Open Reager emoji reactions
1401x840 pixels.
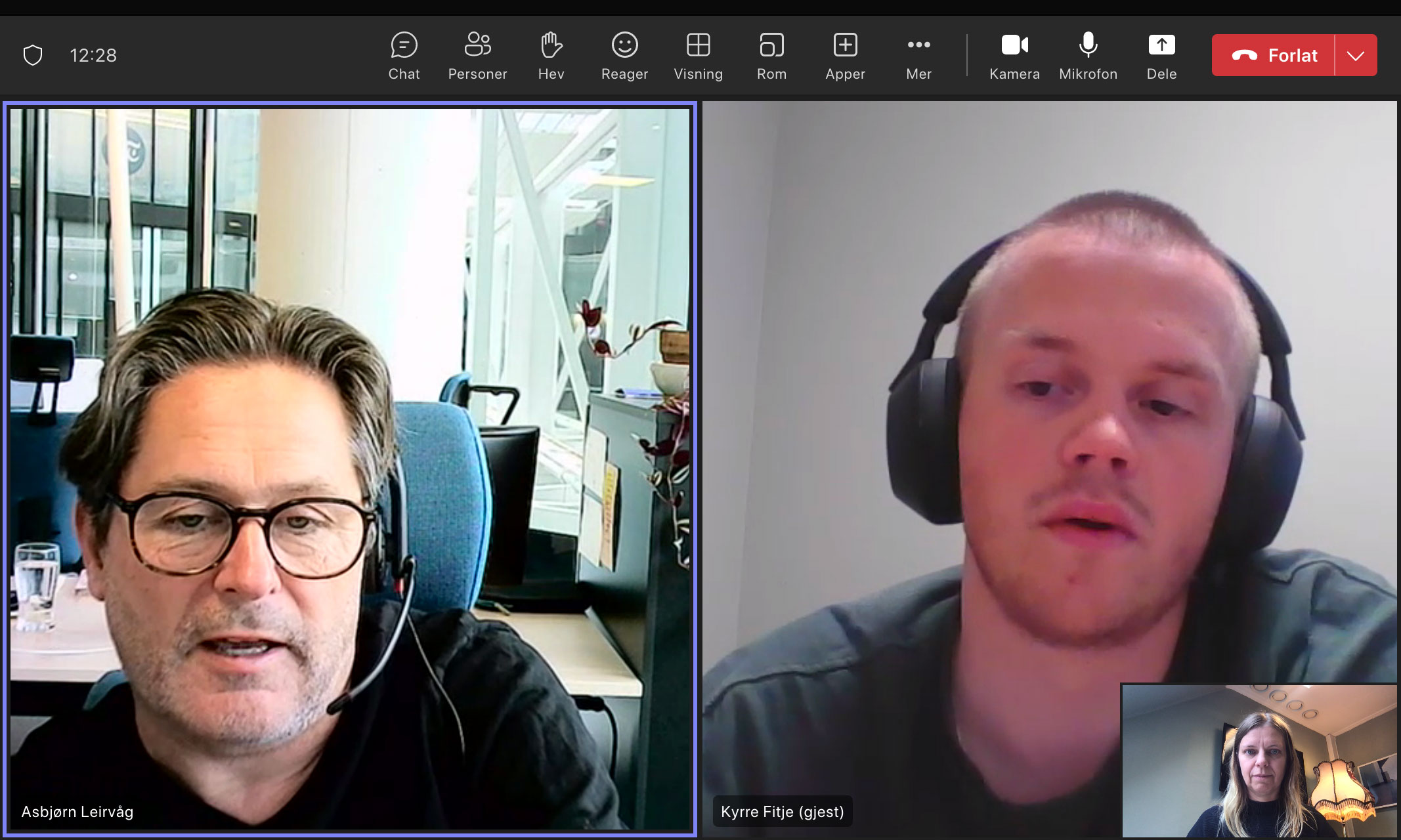click(x=624, y=55)
